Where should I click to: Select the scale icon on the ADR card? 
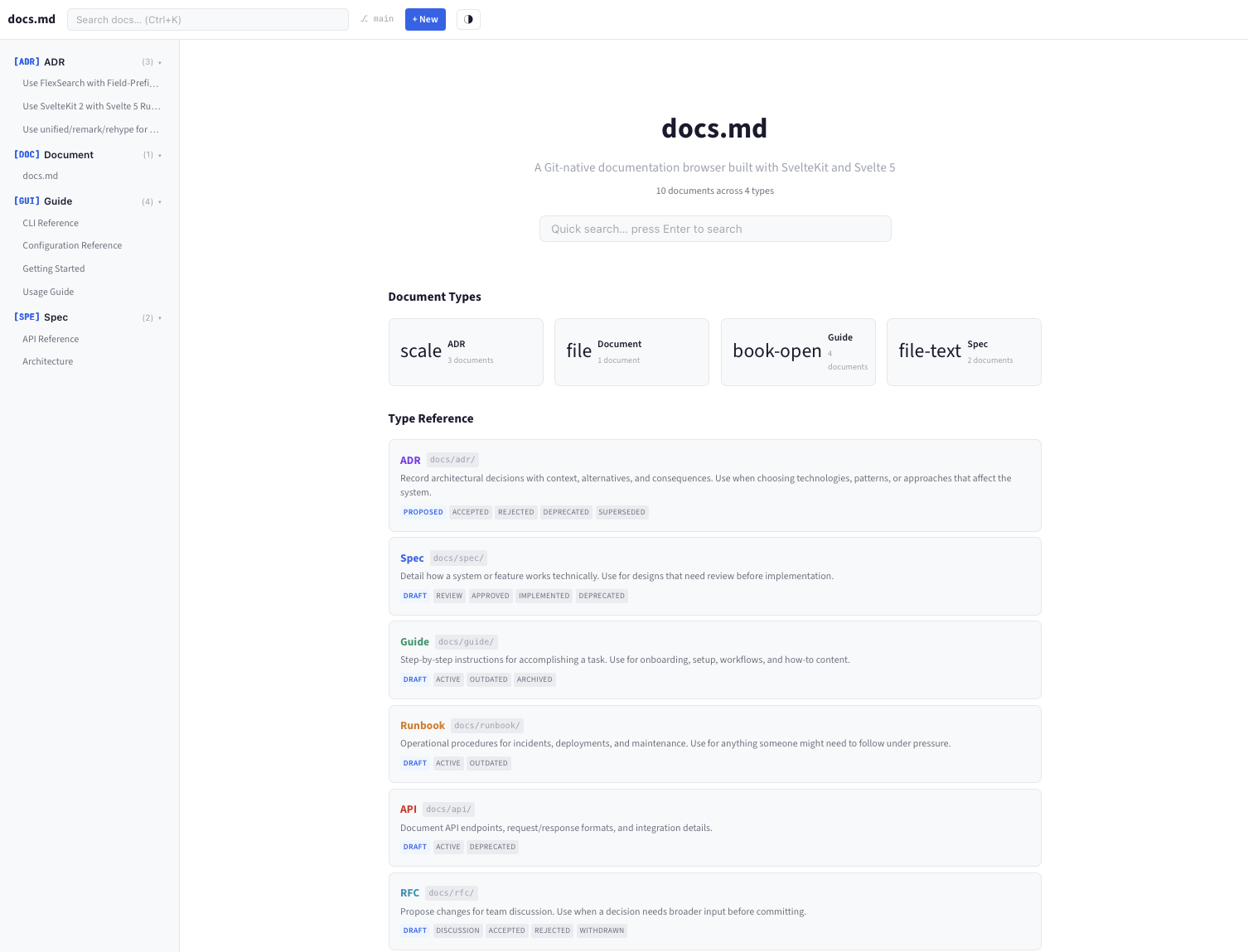coord(420,350)
